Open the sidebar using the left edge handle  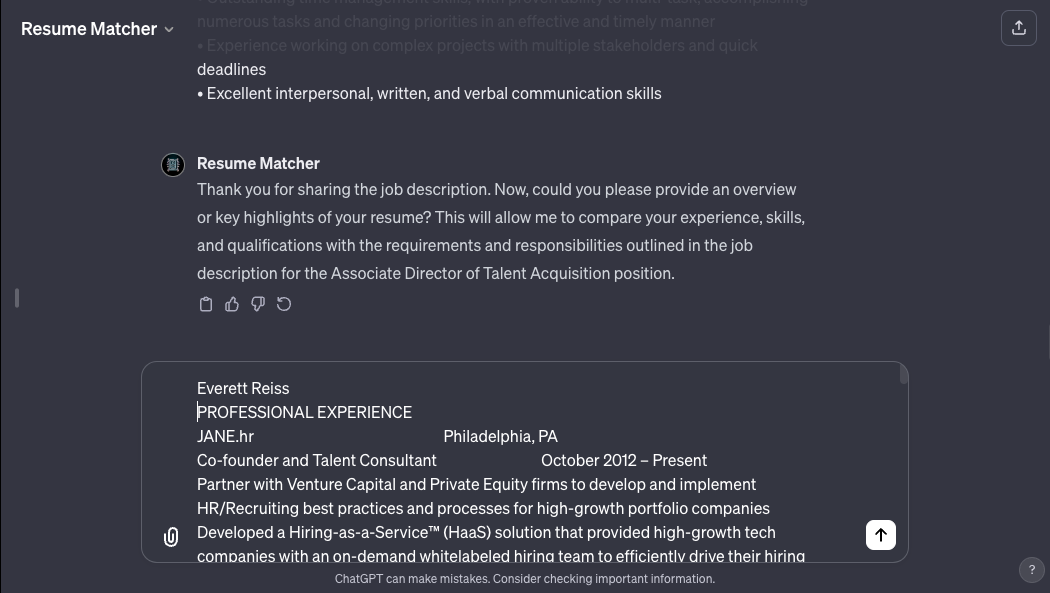click(x=17, y=298)
